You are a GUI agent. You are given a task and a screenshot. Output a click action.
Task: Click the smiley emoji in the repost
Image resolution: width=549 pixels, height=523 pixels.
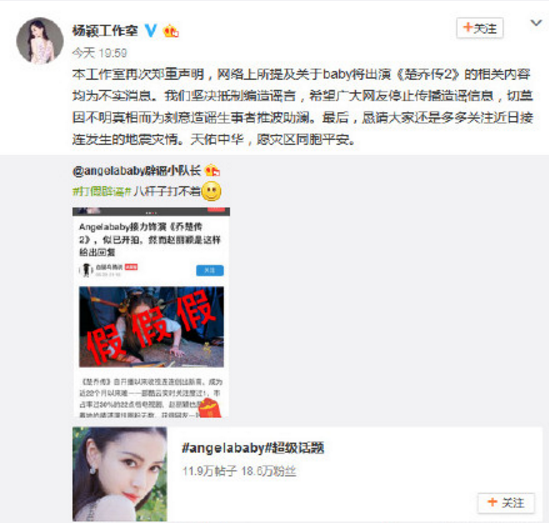click(x=211, y=191)
